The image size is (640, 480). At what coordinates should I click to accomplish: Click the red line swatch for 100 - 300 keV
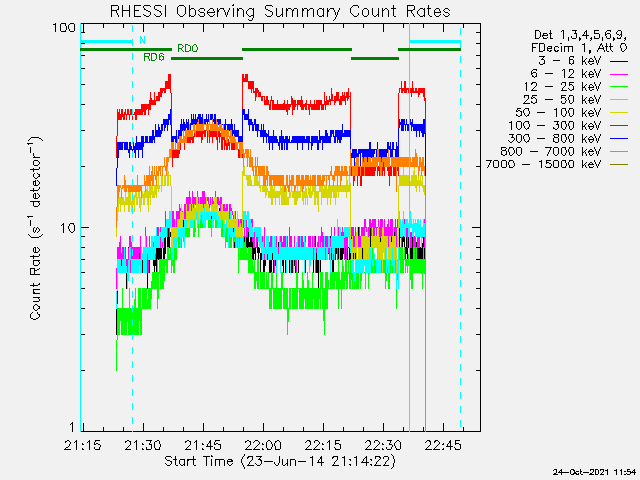(x=619, y=126)
